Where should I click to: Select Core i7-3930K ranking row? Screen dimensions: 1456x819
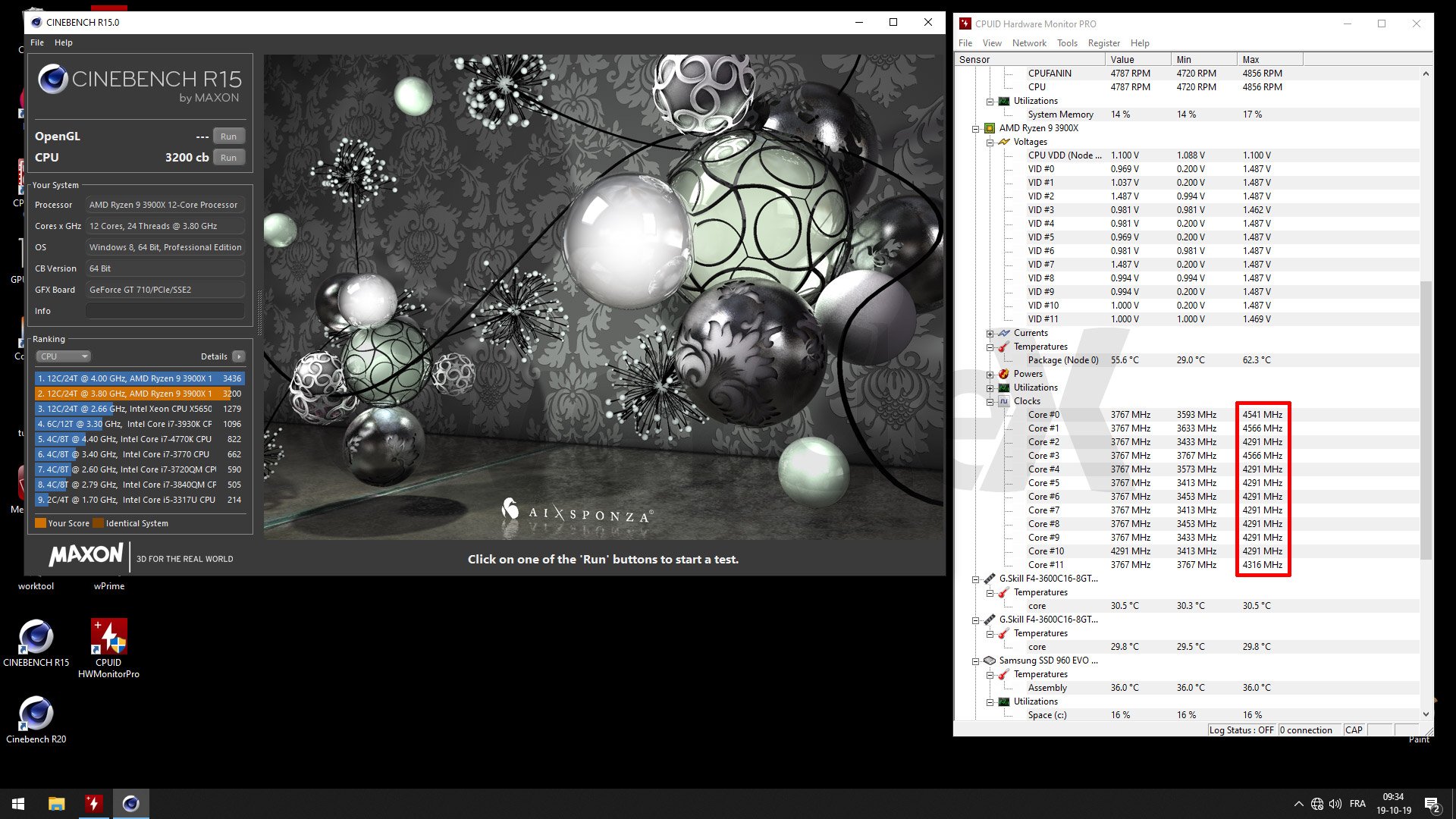[x=140, y=424]
